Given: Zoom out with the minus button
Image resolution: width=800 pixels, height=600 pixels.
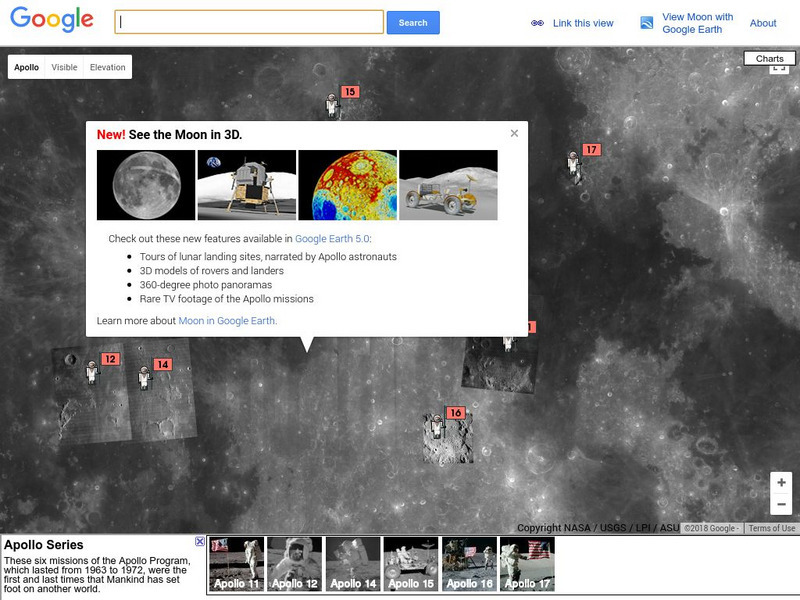Looking at the screenshot, I should (781, 504).
